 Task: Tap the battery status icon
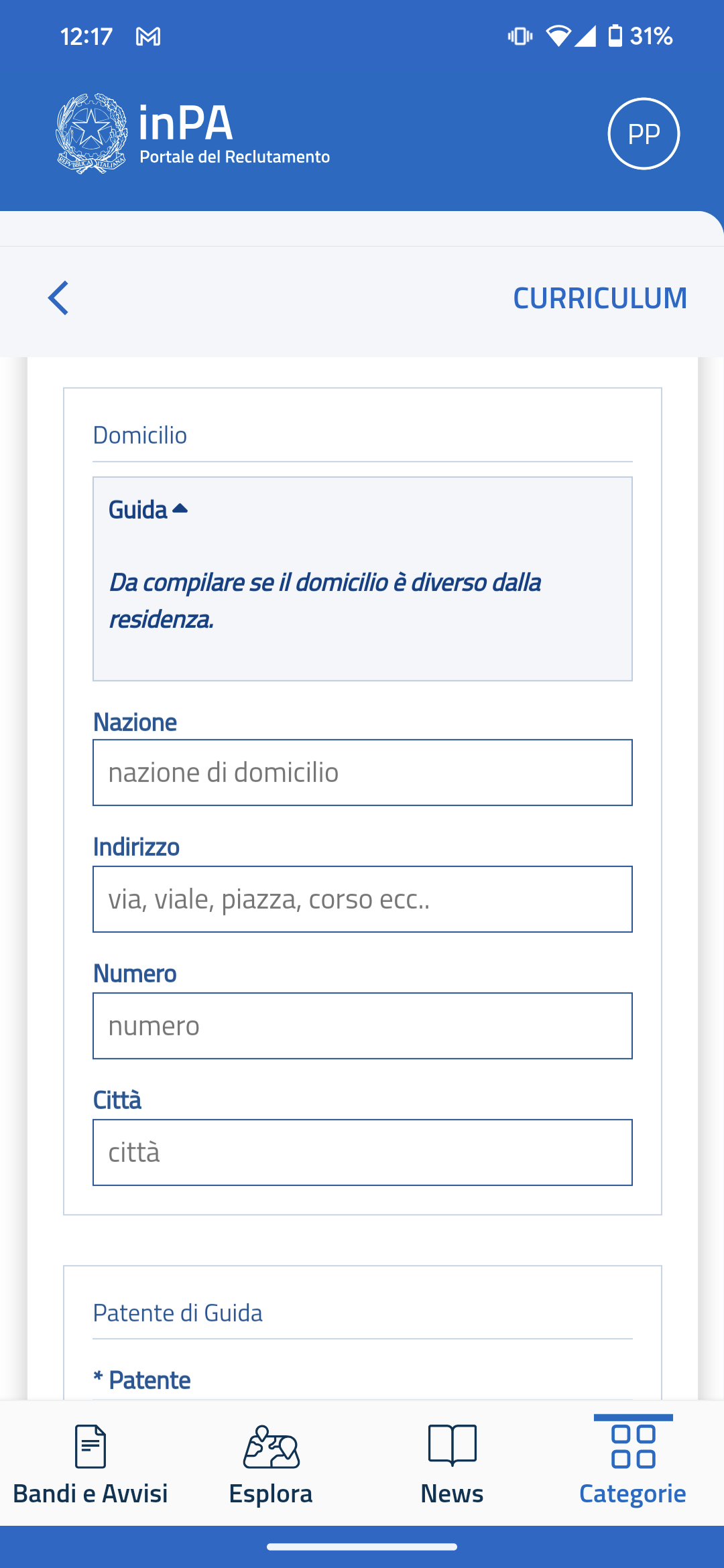(615, 36)
